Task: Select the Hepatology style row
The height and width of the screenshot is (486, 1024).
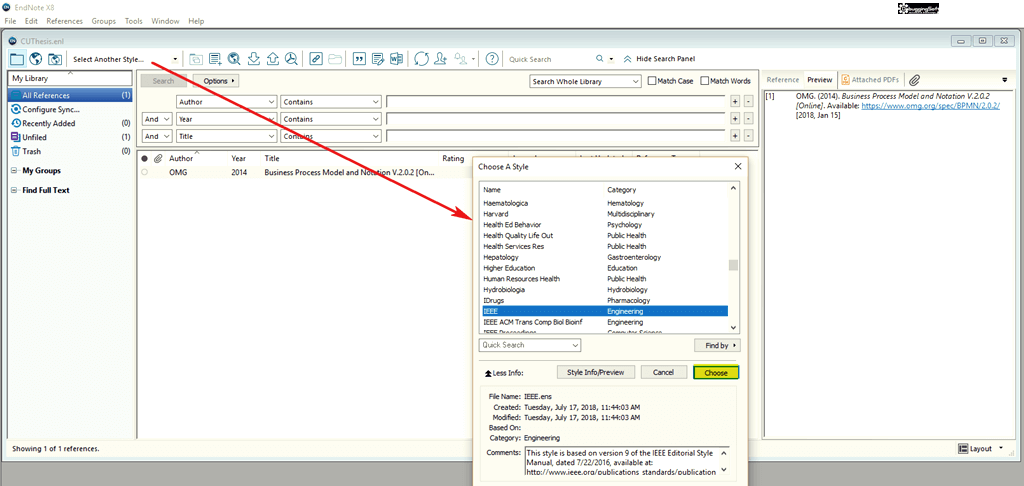Action: [605, 257]
